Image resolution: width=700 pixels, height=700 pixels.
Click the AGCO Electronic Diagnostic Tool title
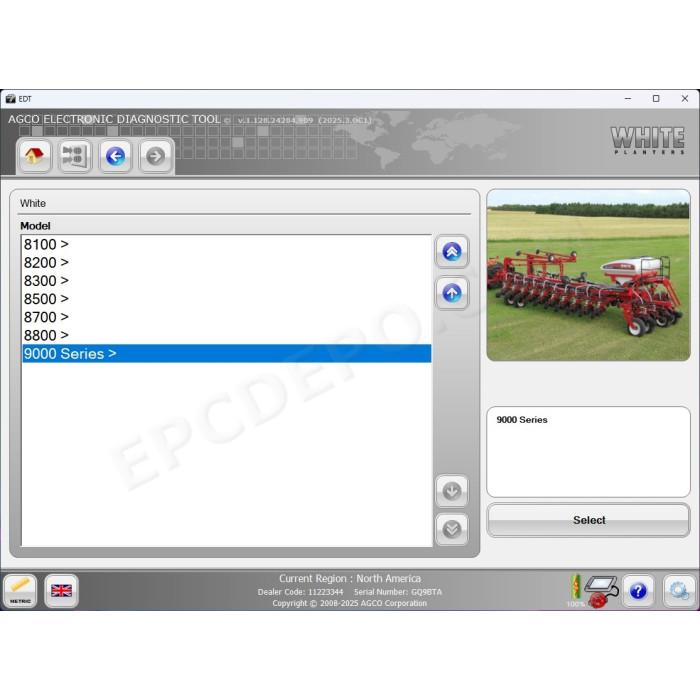coord(114,119)
